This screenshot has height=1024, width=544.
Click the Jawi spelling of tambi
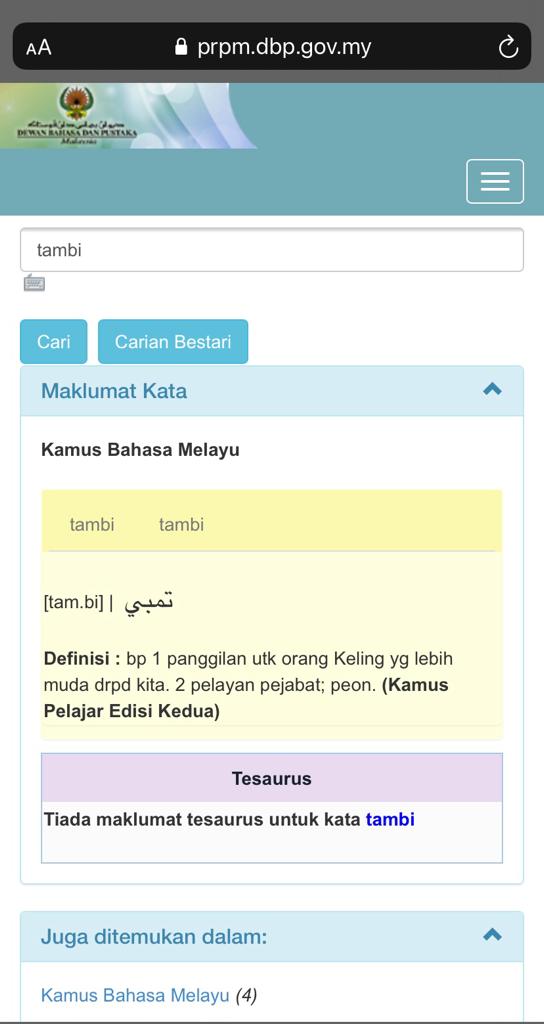coord(149,602)
